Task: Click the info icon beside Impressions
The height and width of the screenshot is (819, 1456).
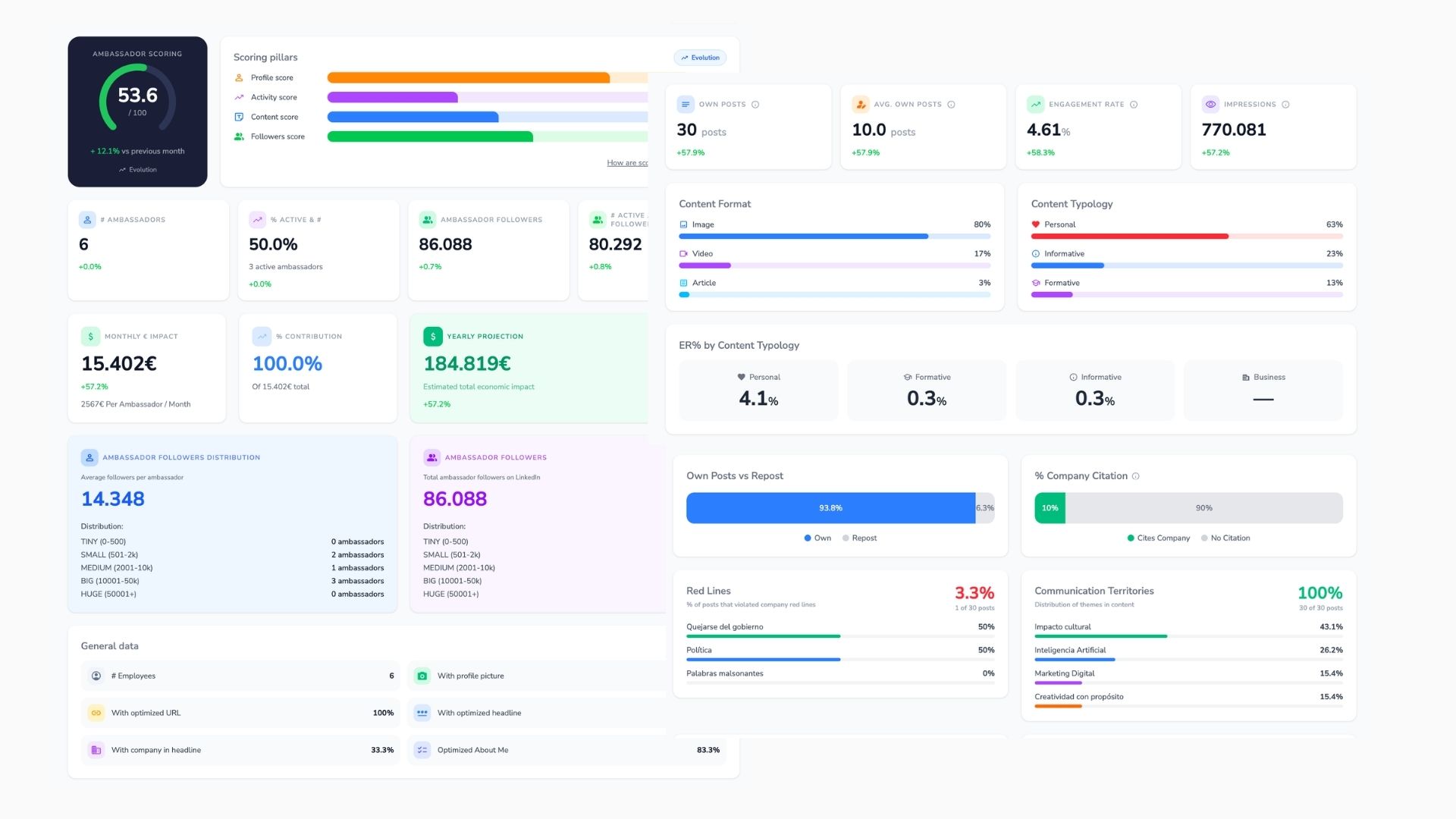Action: [1285, 105]
